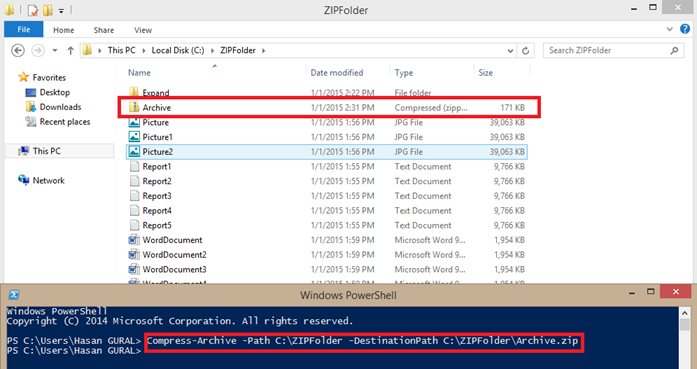Select the Picture JPG file icon
The image size is (697, 369).
point(134,122)
